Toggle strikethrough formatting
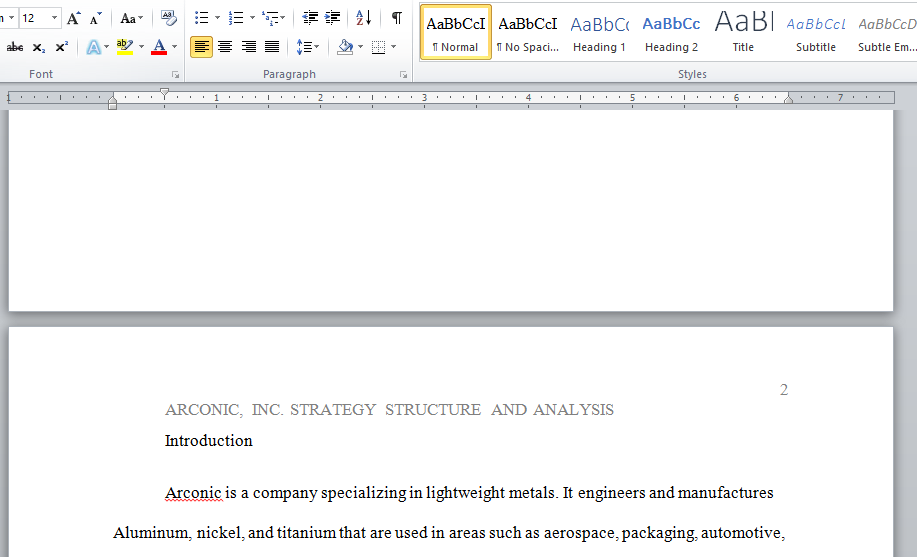917x557 pixels. point(15,47)
